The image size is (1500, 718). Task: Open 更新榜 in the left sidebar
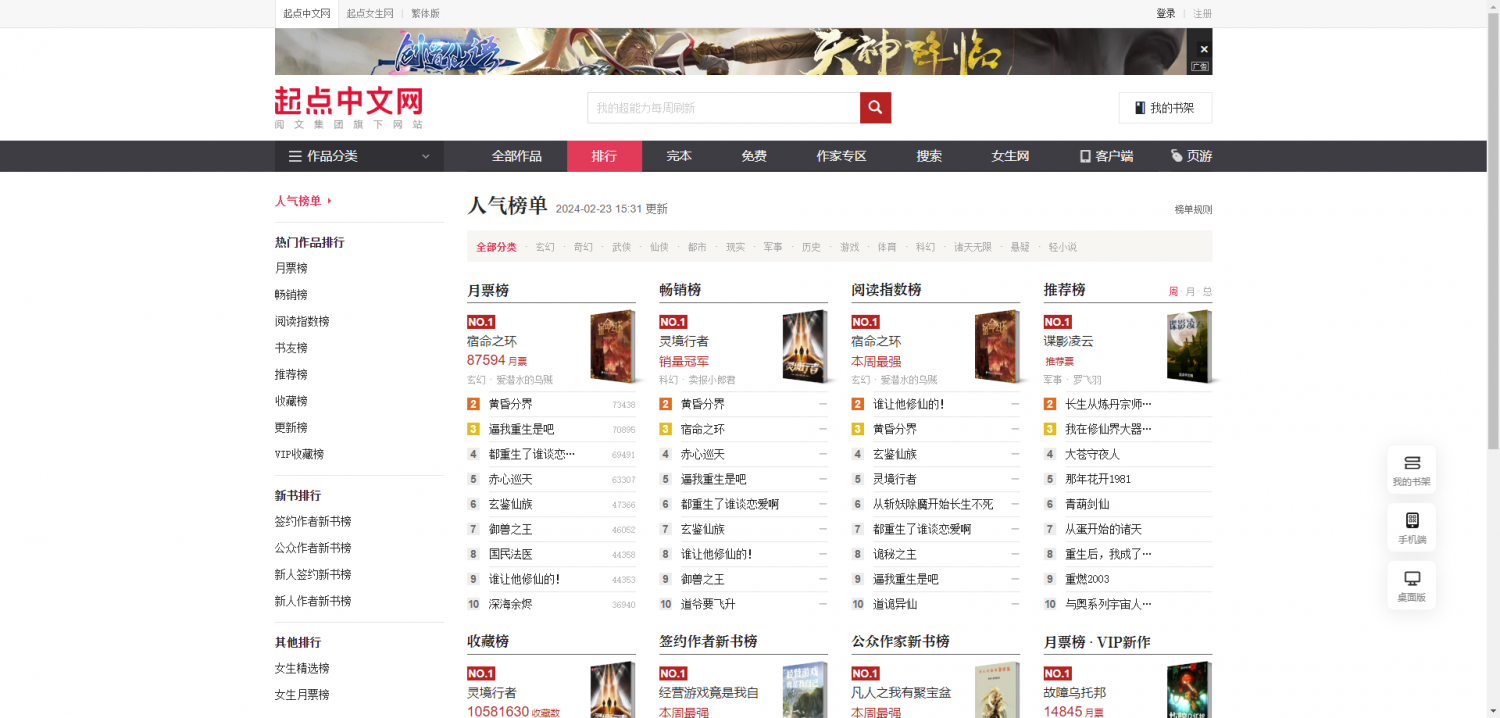(291, 428)
